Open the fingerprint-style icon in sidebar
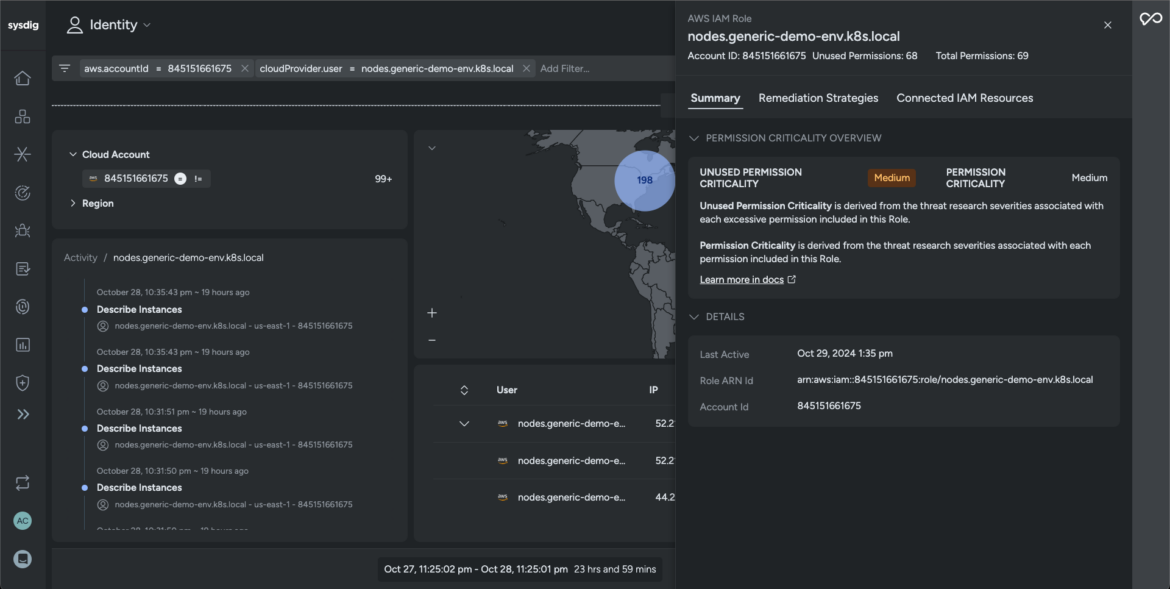1170x589 pixels. 22,307
